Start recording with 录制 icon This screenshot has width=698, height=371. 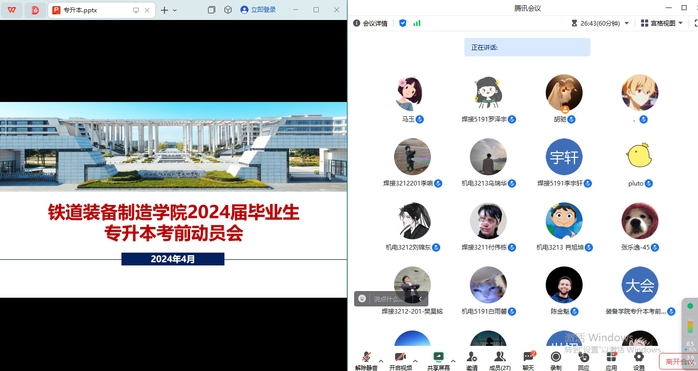coord(556,361)
